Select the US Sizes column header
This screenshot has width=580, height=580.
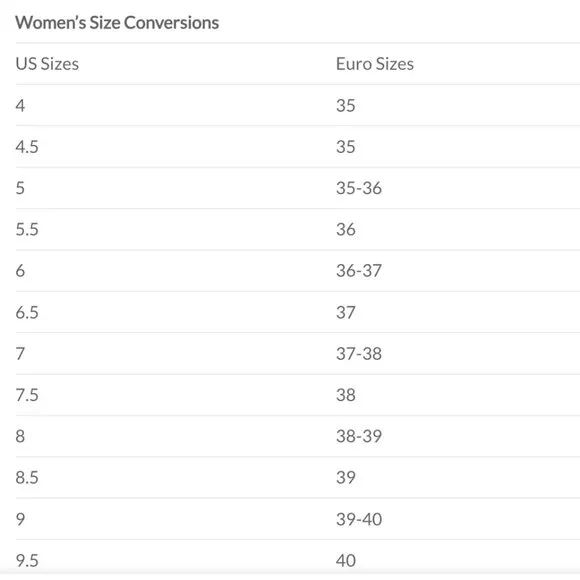click(47, 64)
